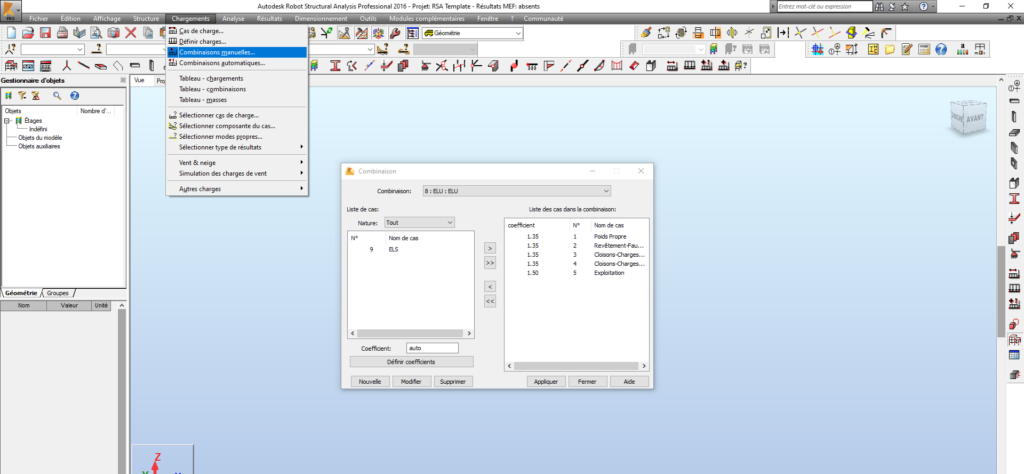1024x474 pixels.
Task: Click the filter icon in object manager
Action: [22, 95]
